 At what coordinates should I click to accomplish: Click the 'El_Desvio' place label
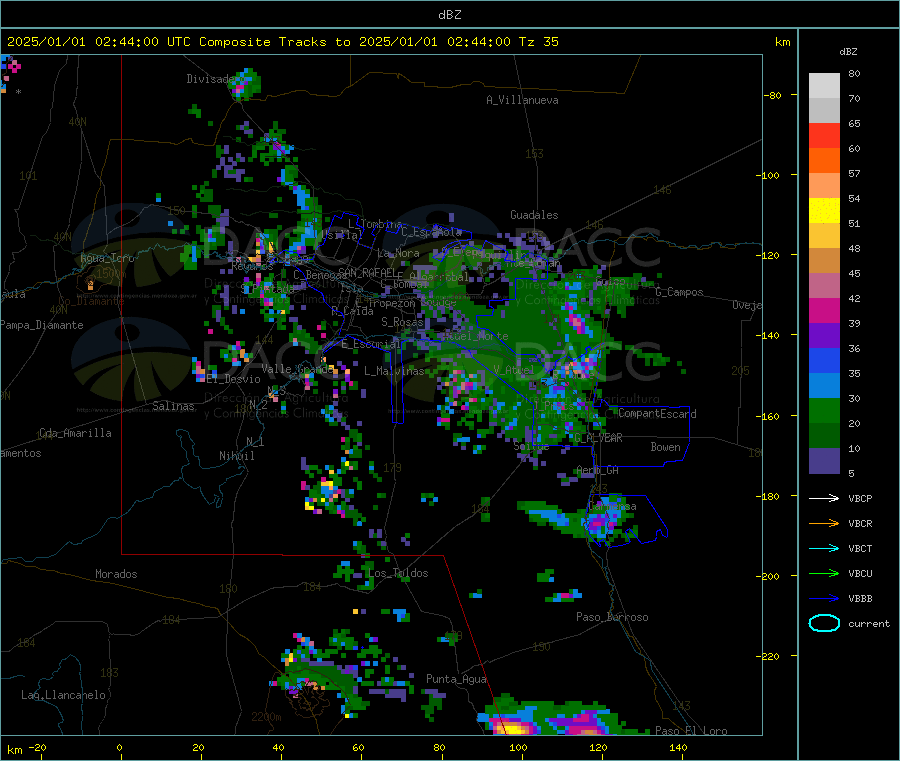point(234,379)
